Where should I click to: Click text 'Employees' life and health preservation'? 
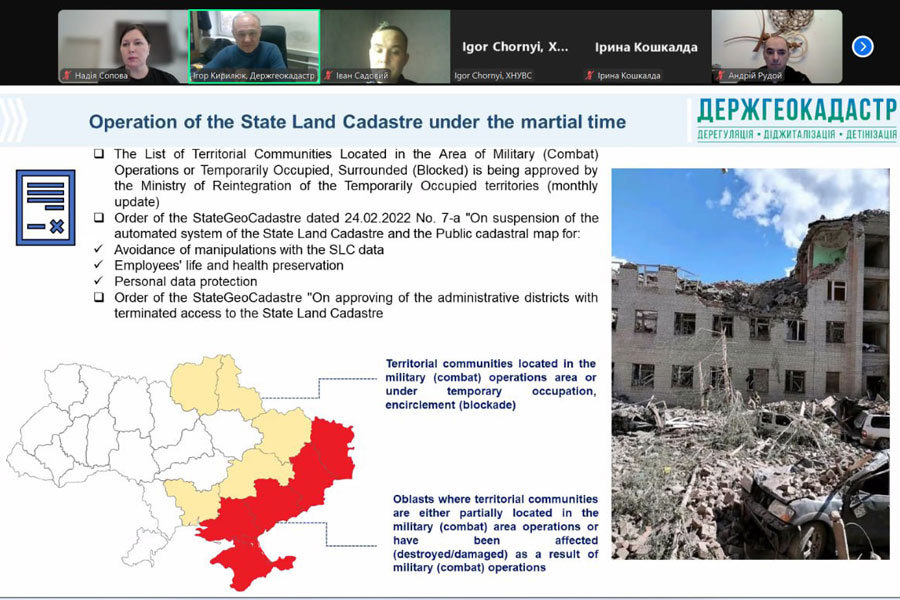pos(228,265)
